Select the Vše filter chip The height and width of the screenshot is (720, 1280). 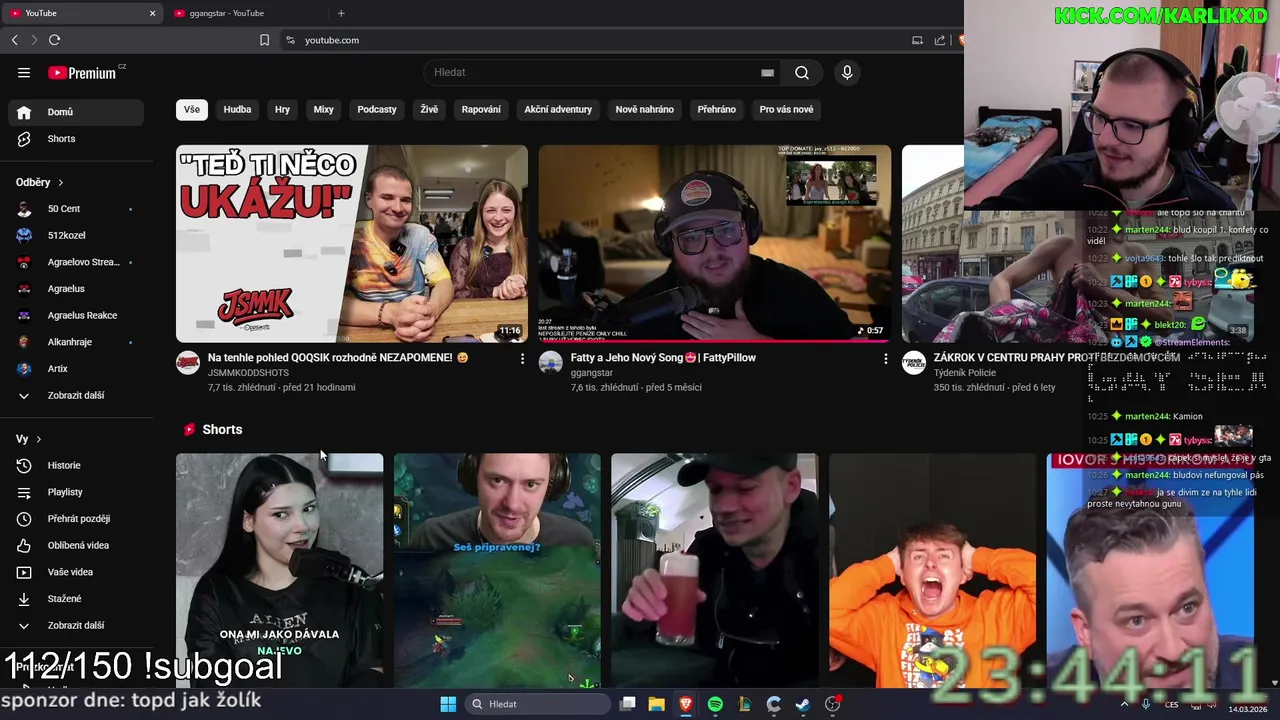click(191, 109)
